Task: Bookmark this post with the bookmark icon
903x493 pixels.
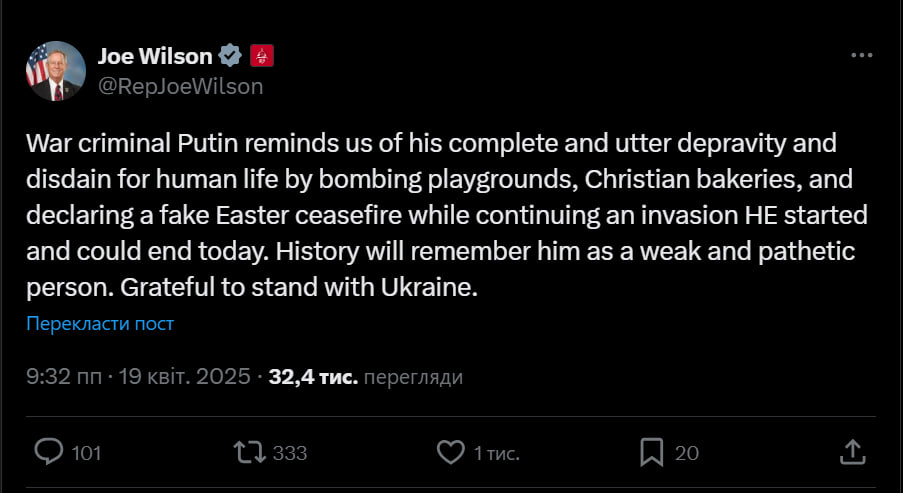Action: pyautogui.click(x=651, y=452)
